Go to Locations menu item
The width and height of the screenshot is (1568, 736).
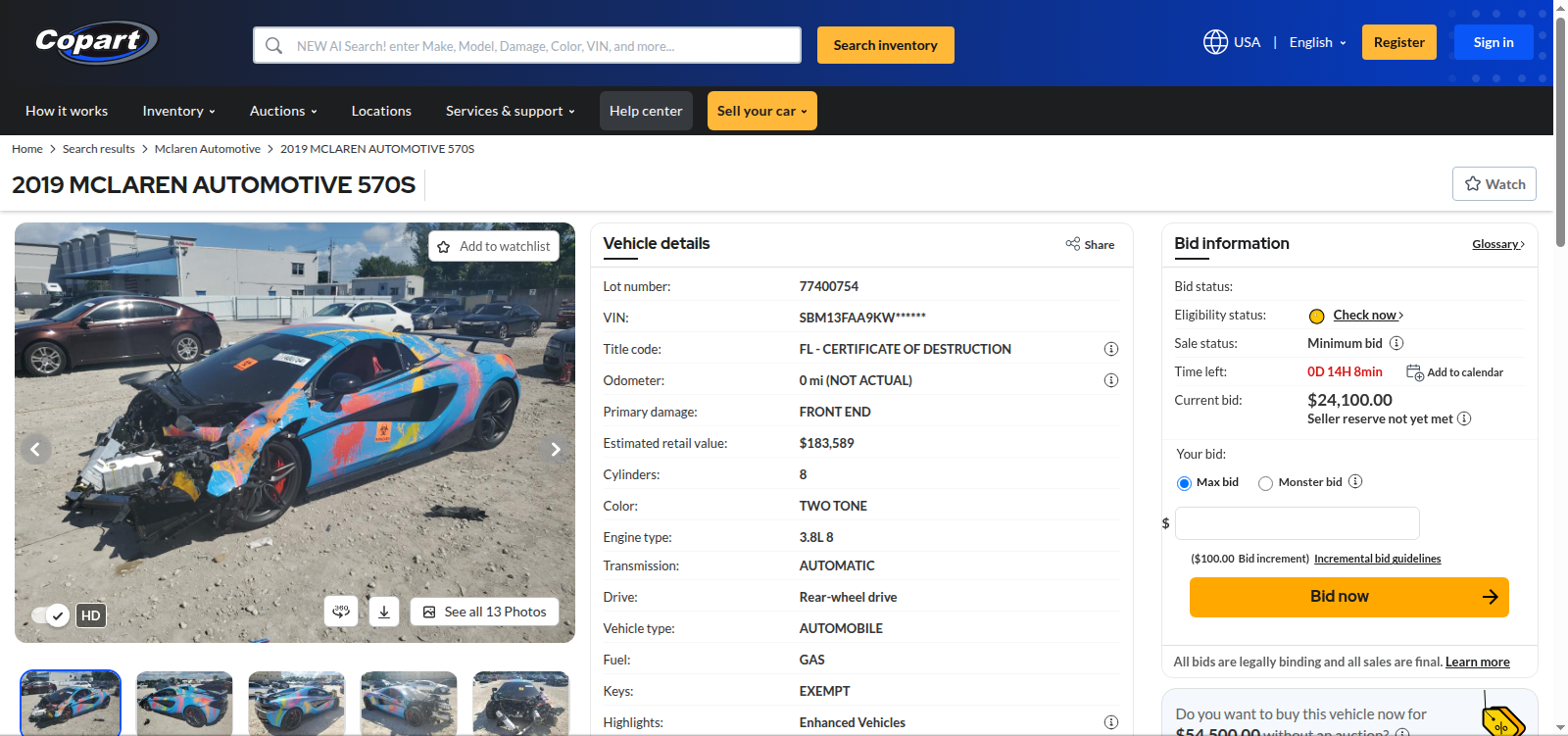point(381,111)
